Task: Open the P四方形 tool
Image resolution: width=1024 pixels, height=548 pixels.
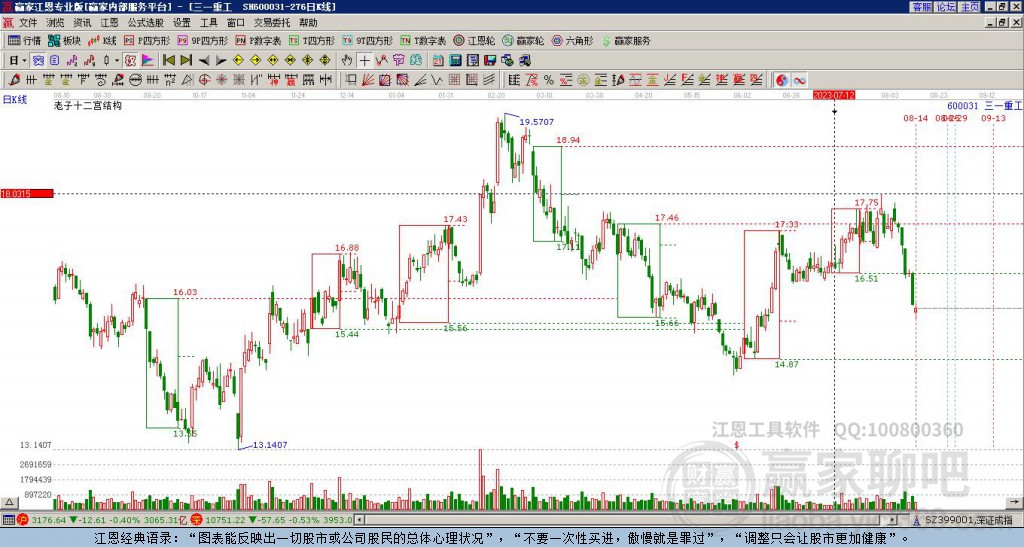Action: [x=148, y=40]
